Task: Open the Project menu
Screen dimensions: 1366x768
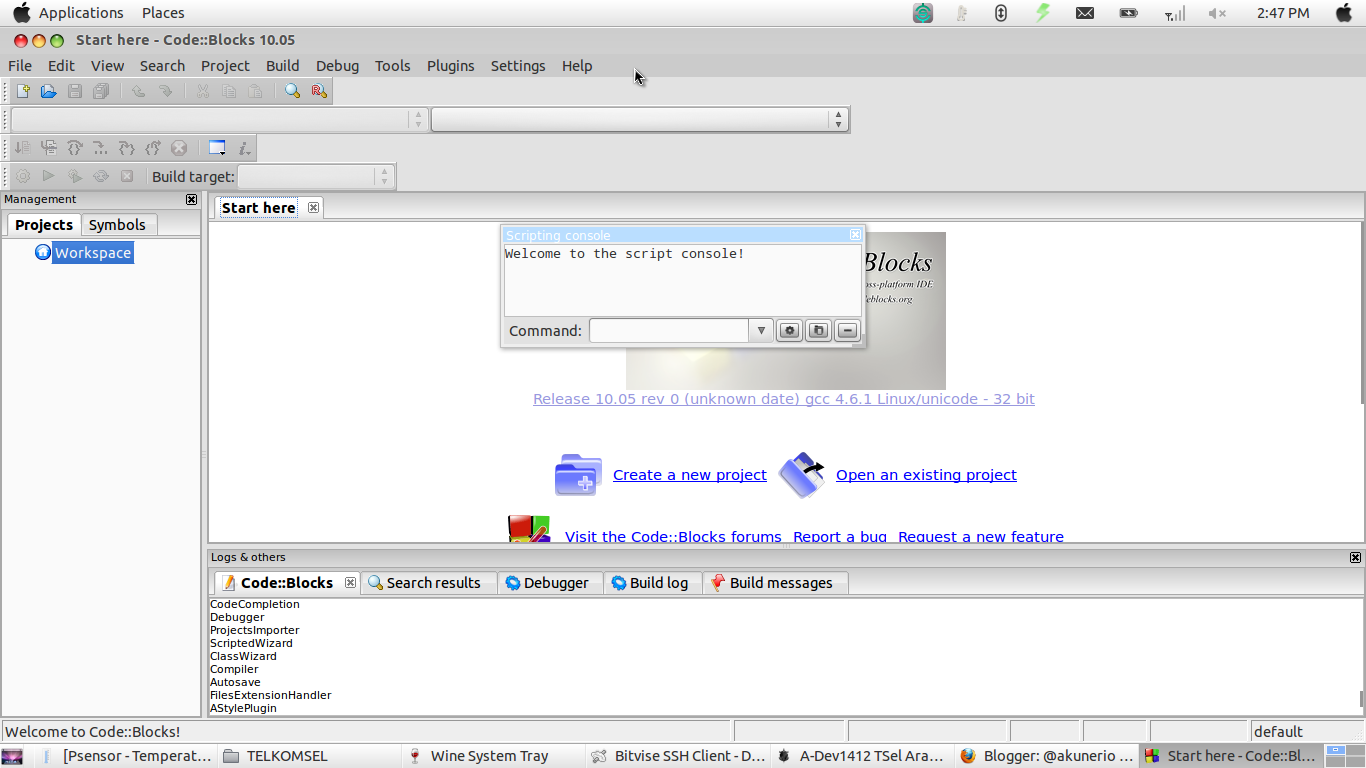Action: click(x=225, y=66)
